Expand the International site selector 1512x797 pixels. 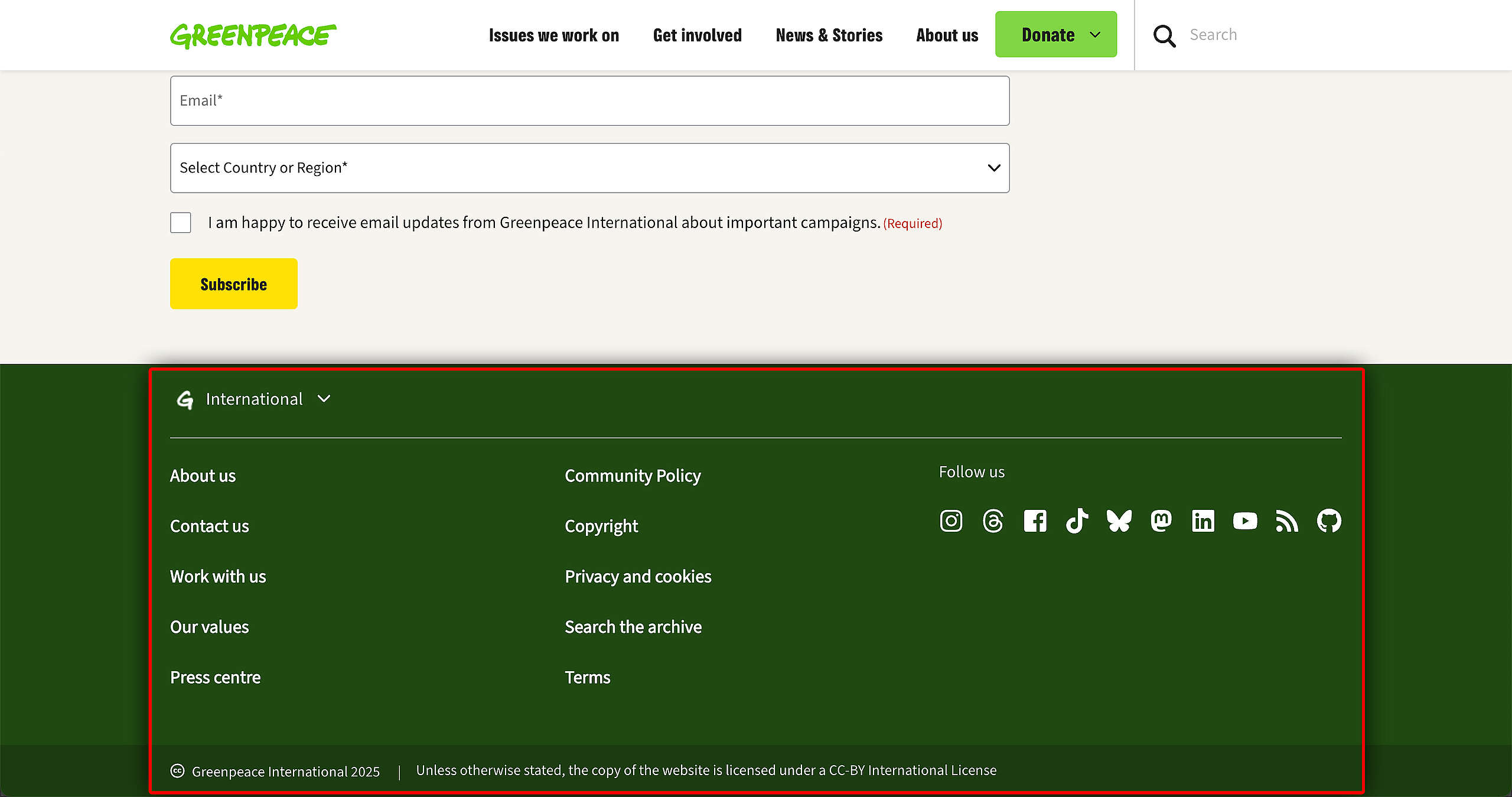tap(254, 399)
